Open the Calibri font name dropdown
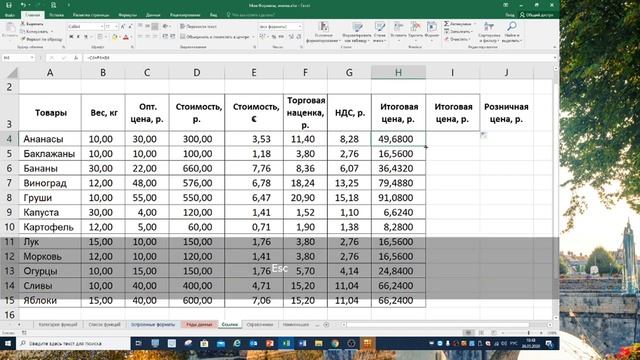The height and width of the screenshot is (360, 640). pos(102,27)
